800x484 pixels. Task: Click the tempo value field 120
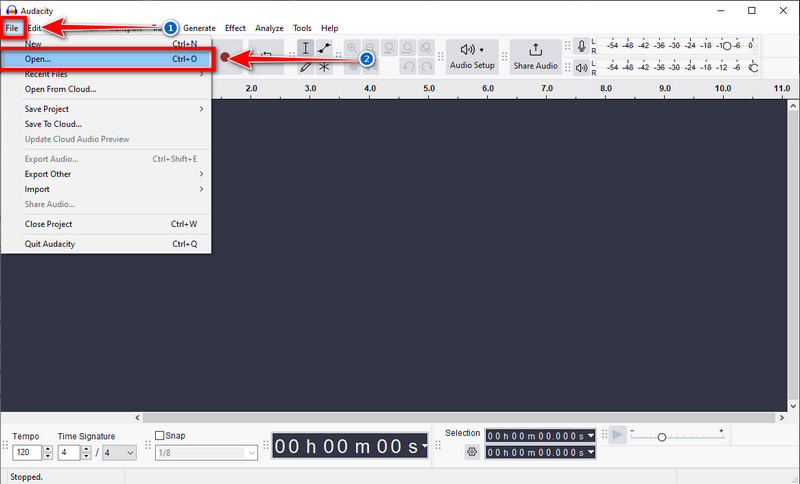27,452
